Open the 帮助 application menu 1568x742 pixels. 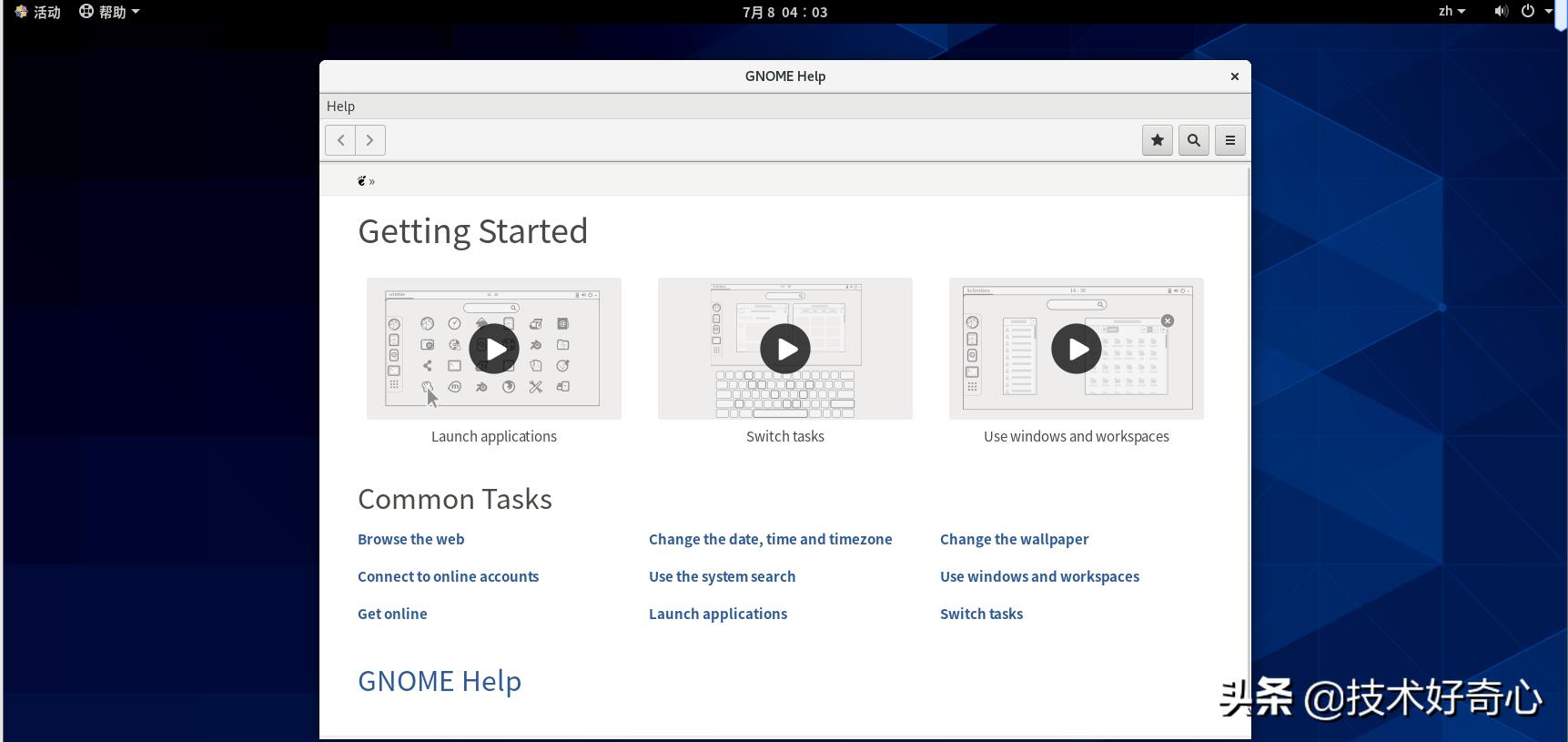coord(109,12)
